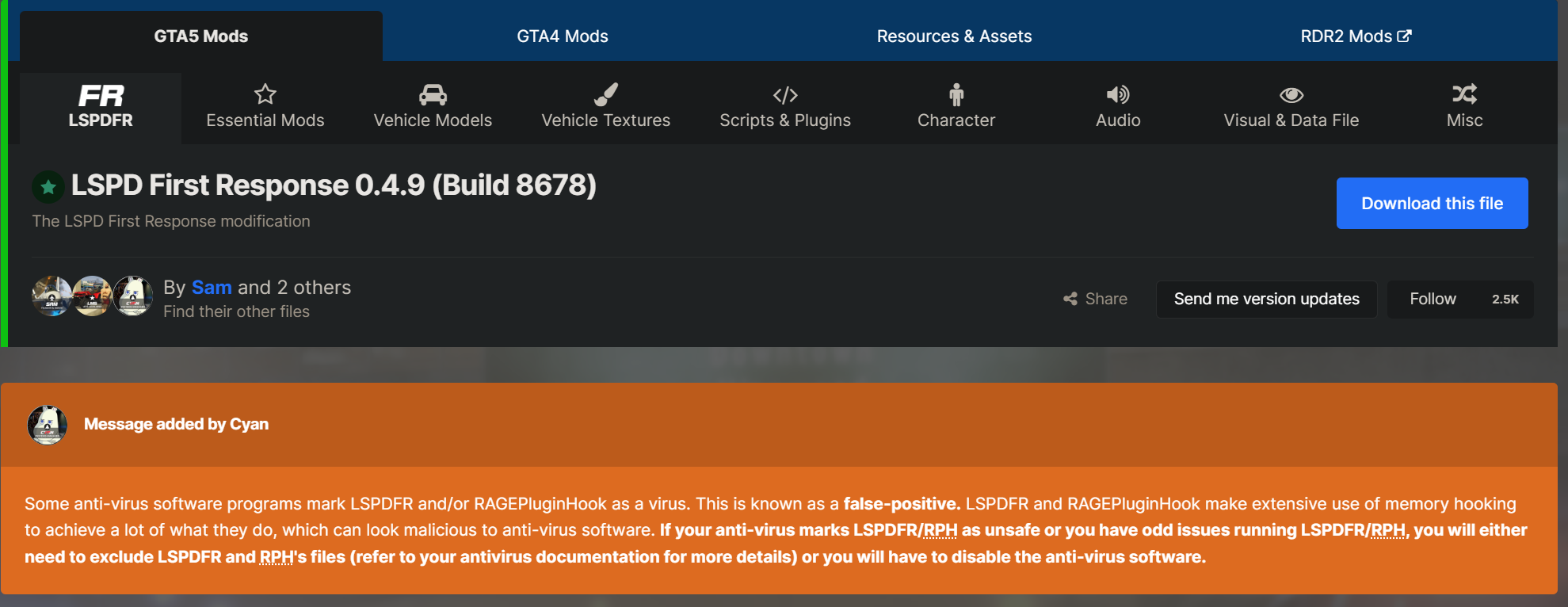Click the RDR2 Mods external link icon
1568x607 pixels.
coord(1404,36)
